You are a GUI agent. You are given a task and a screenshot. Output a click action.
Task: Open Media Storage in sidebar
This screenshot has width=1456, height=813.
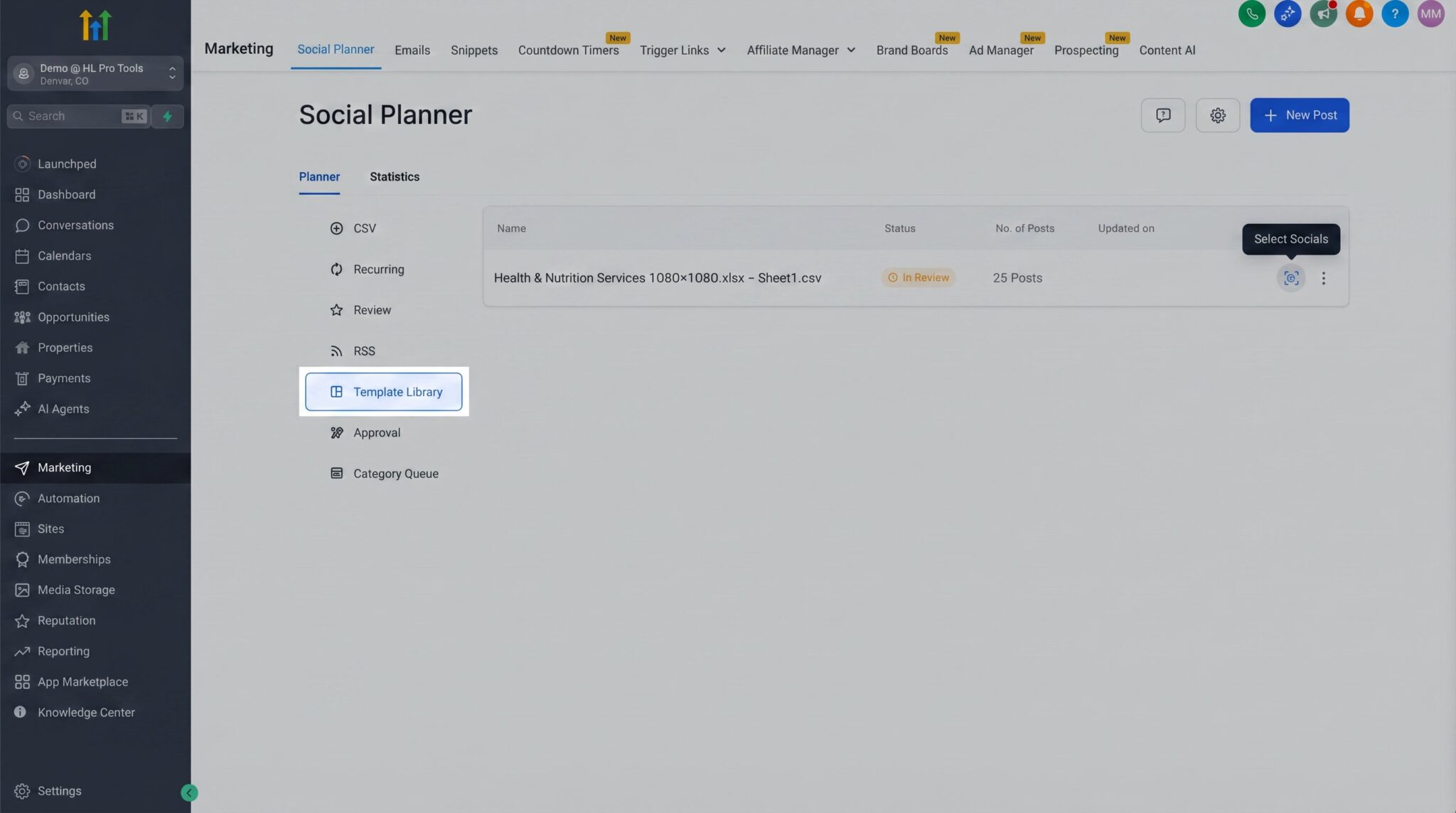point(76,590)
